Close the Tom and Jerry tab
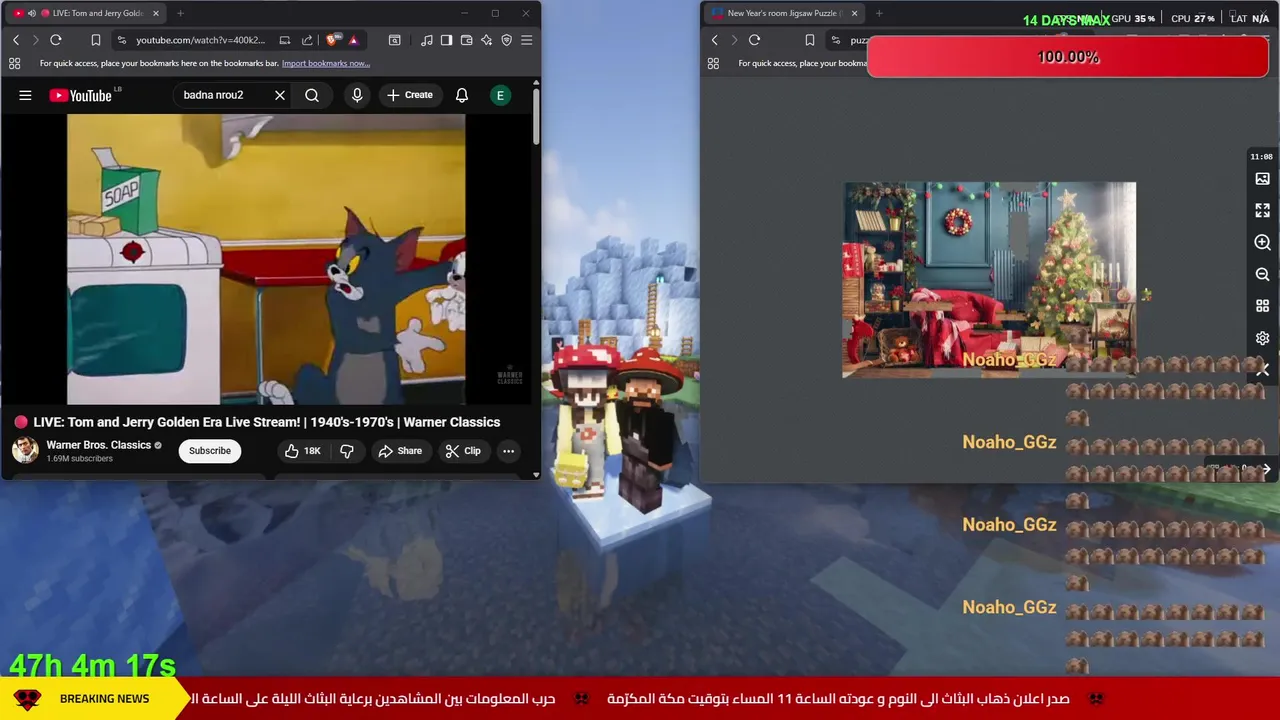Screen dimensions: 1280x720 point(156,13)
